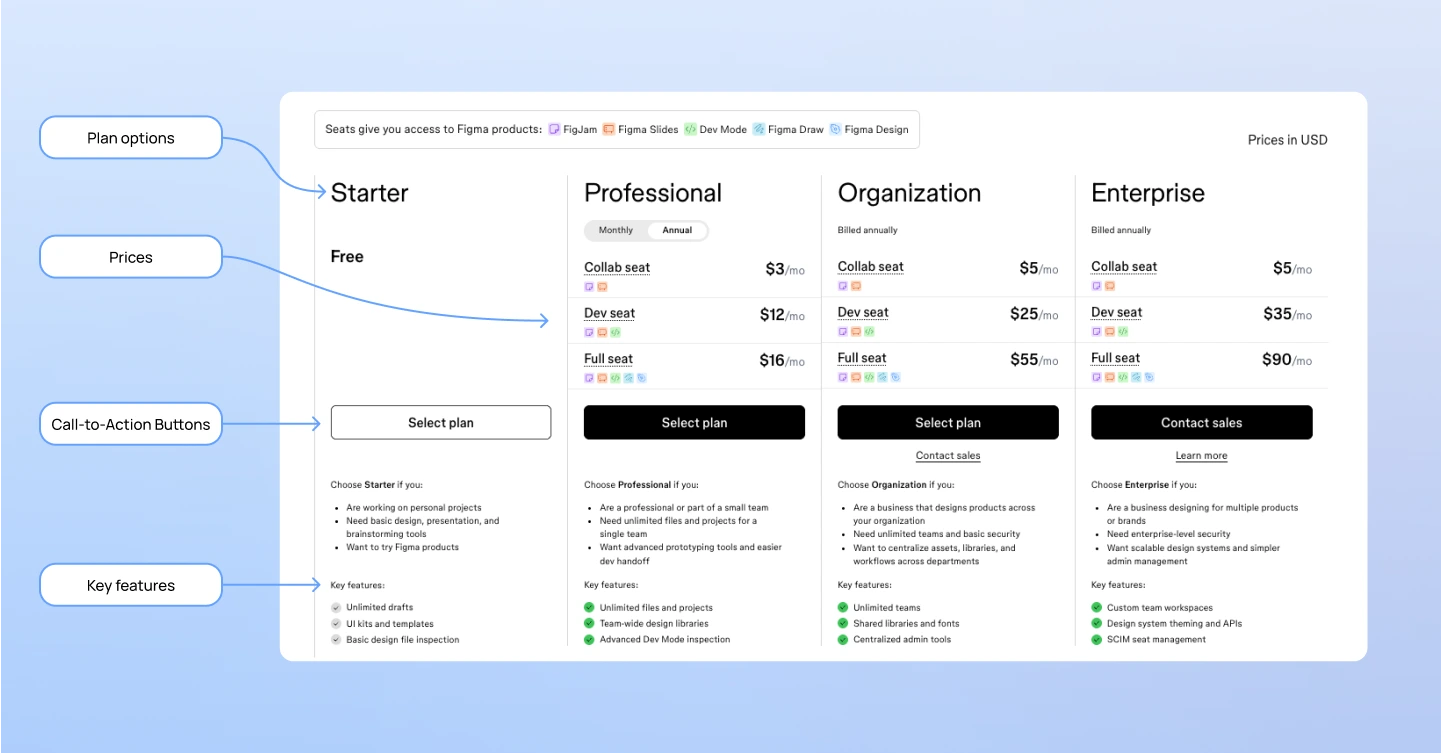Click Contact sales button under Enterprise
This screenshot has width=1441, height=753.
click(x=1201, y=422)
